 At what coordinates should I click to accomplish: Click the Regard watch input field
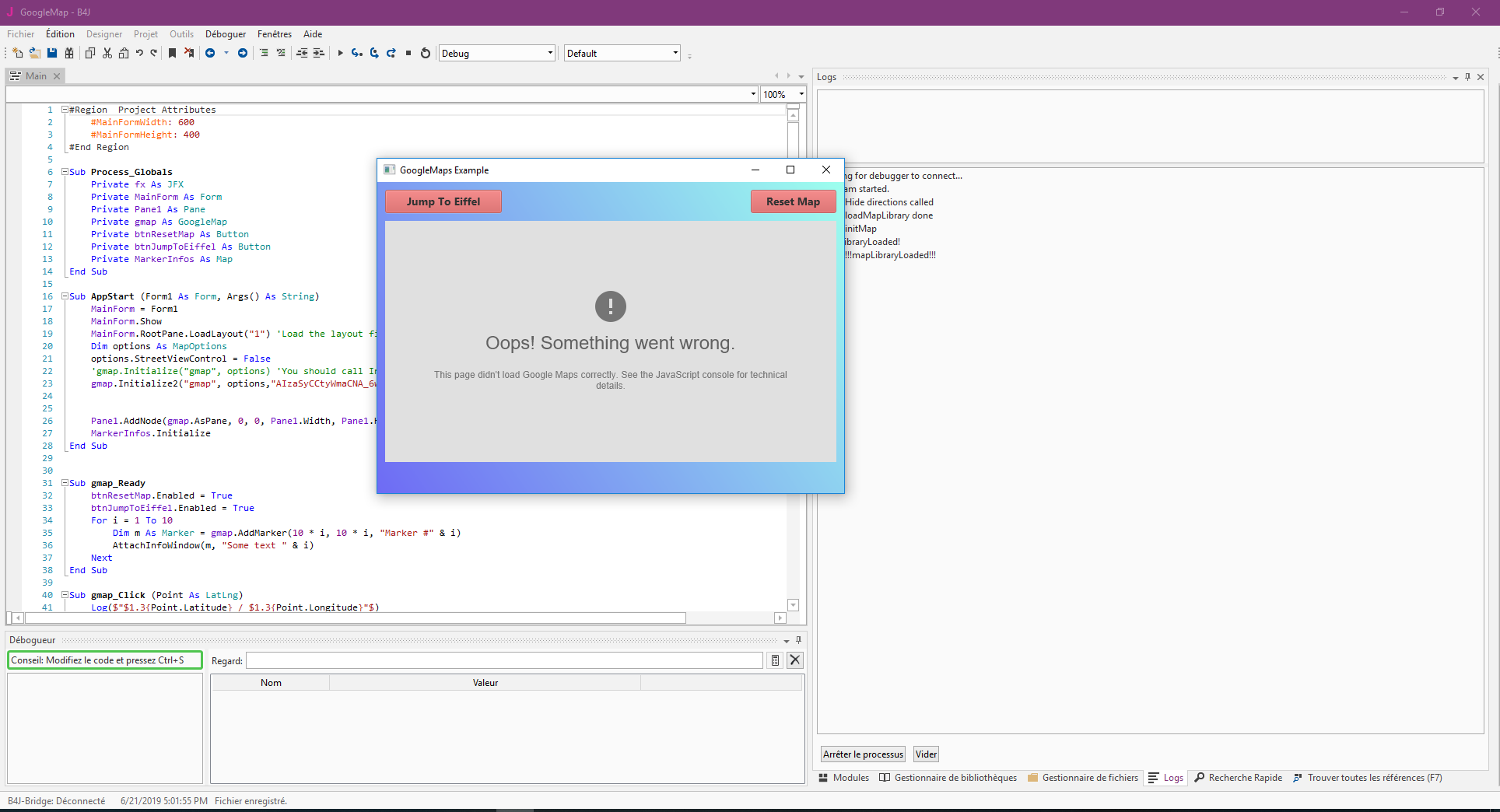click(x=505, y=660)
